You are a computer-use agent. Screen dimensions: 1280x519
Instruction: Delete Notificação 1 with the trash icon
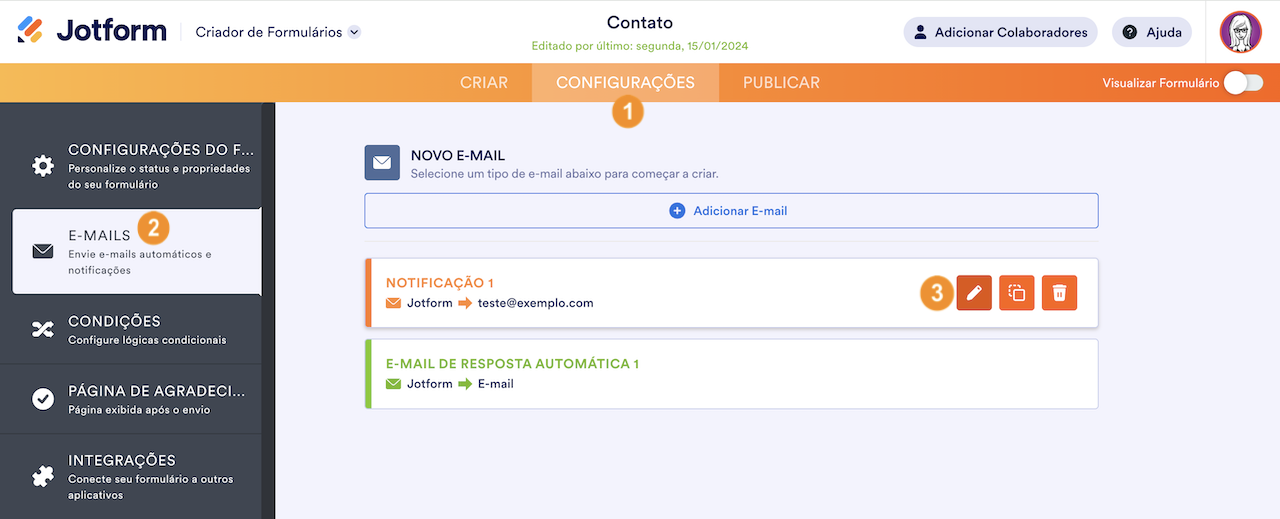click(1060, 293)
